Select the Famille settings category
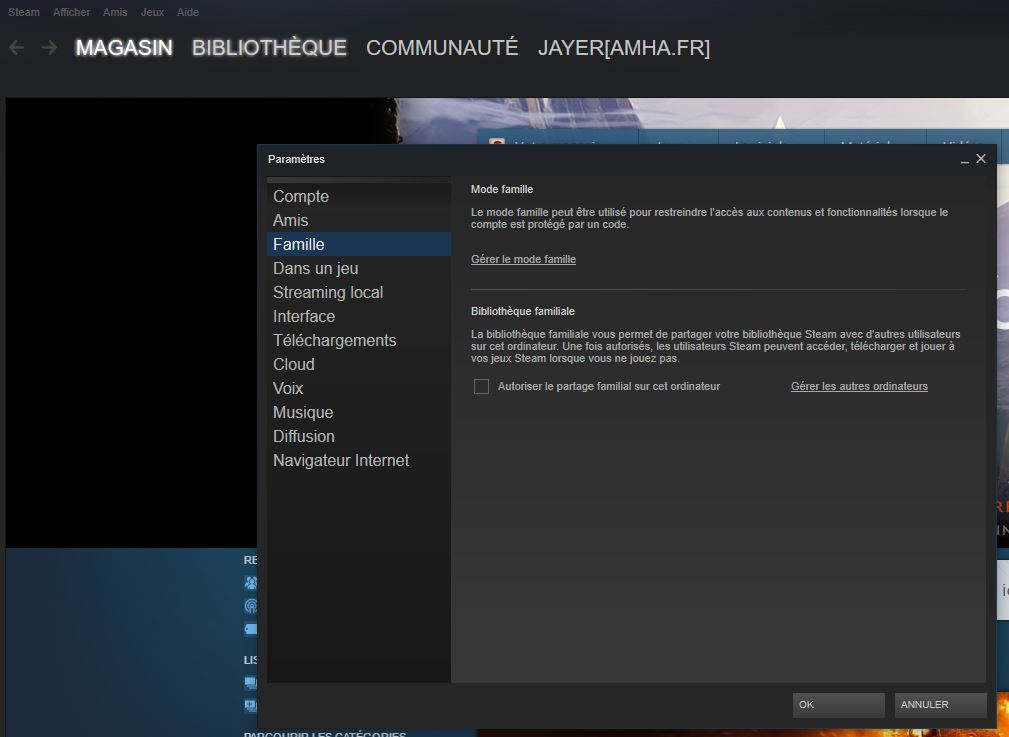 pos(359,244)
